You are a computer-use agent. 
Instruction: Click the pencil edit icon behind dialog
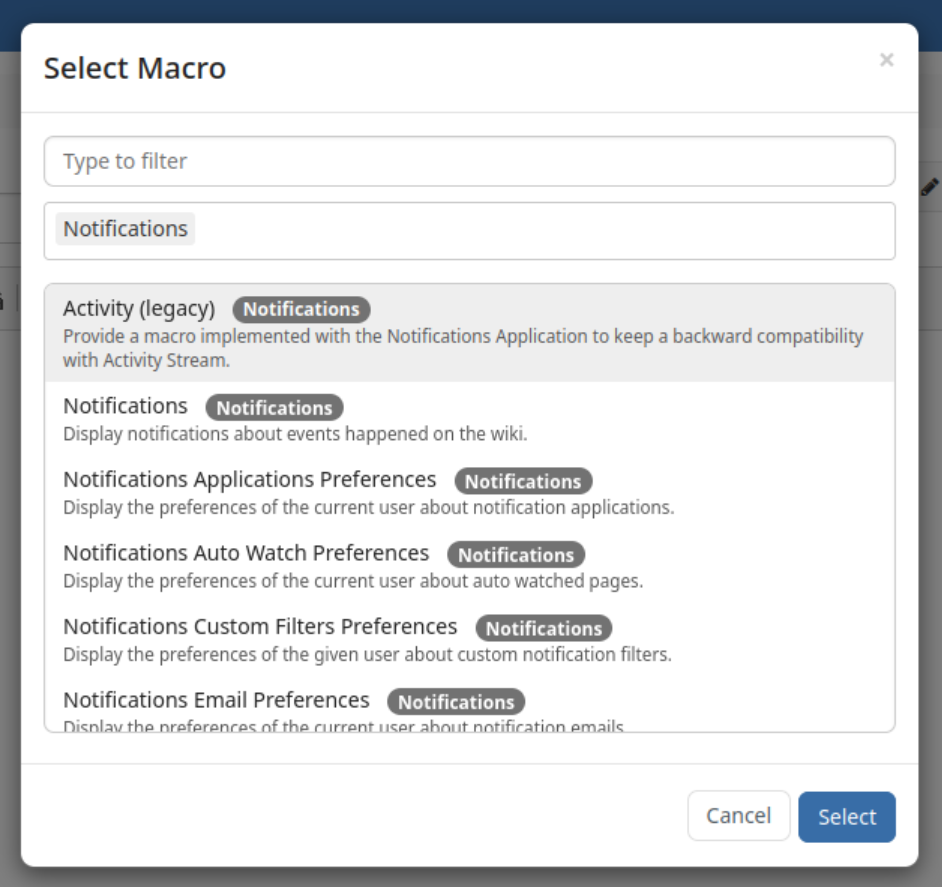pos(929,187)
